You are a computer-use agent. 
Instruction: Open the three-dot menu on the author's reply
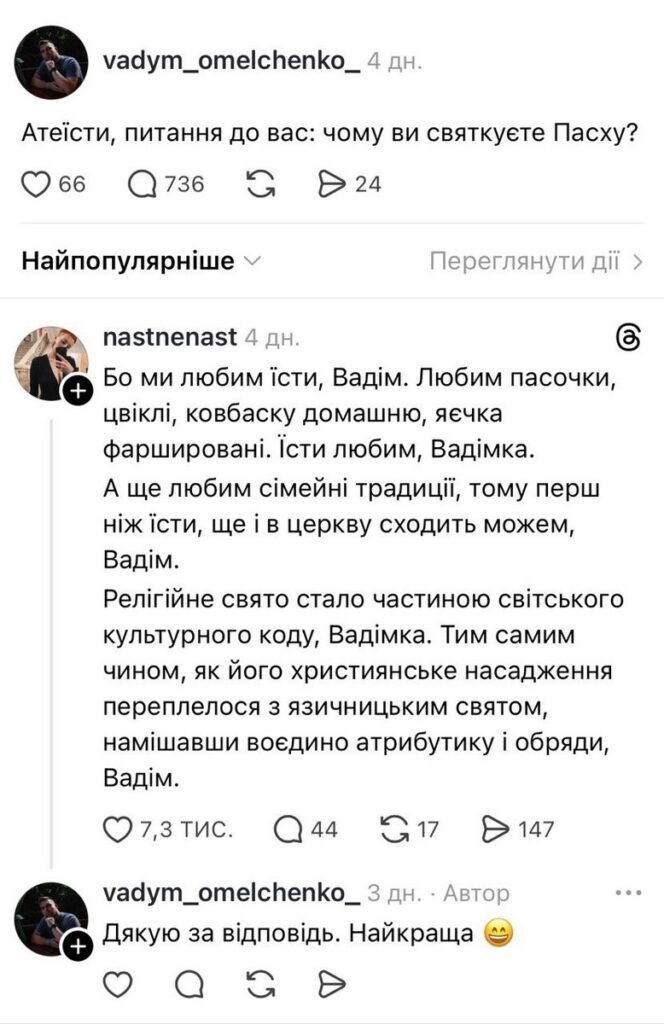[x=626, y=891]
